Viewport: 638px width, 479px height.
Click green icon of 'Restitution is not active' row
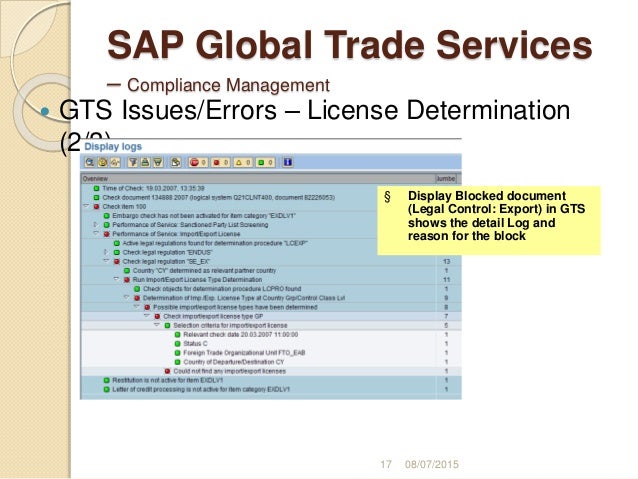pos(107,381)
